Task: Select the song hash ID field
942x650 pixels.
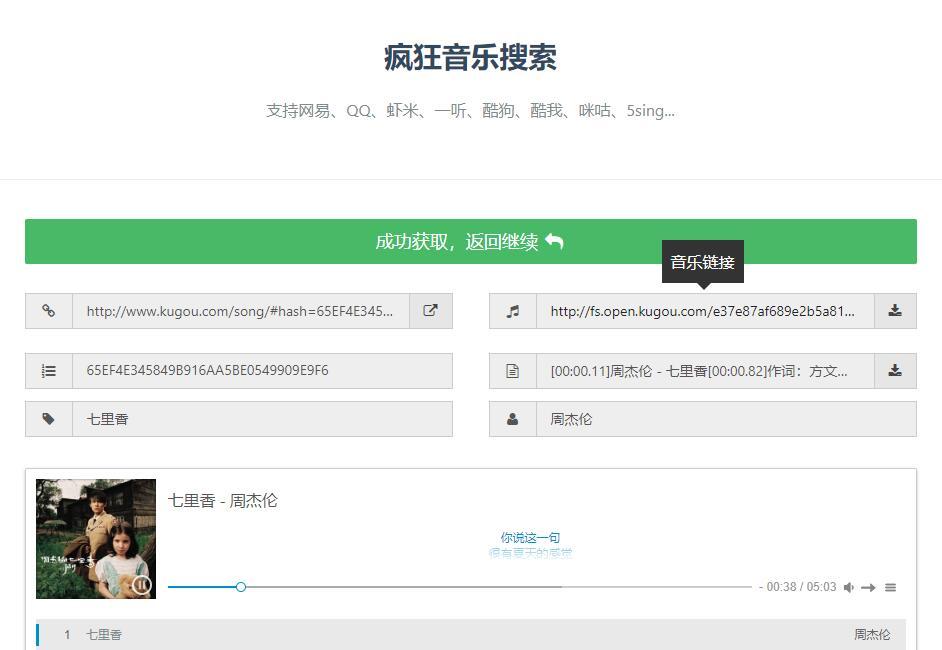Action: tap(263, 371)
